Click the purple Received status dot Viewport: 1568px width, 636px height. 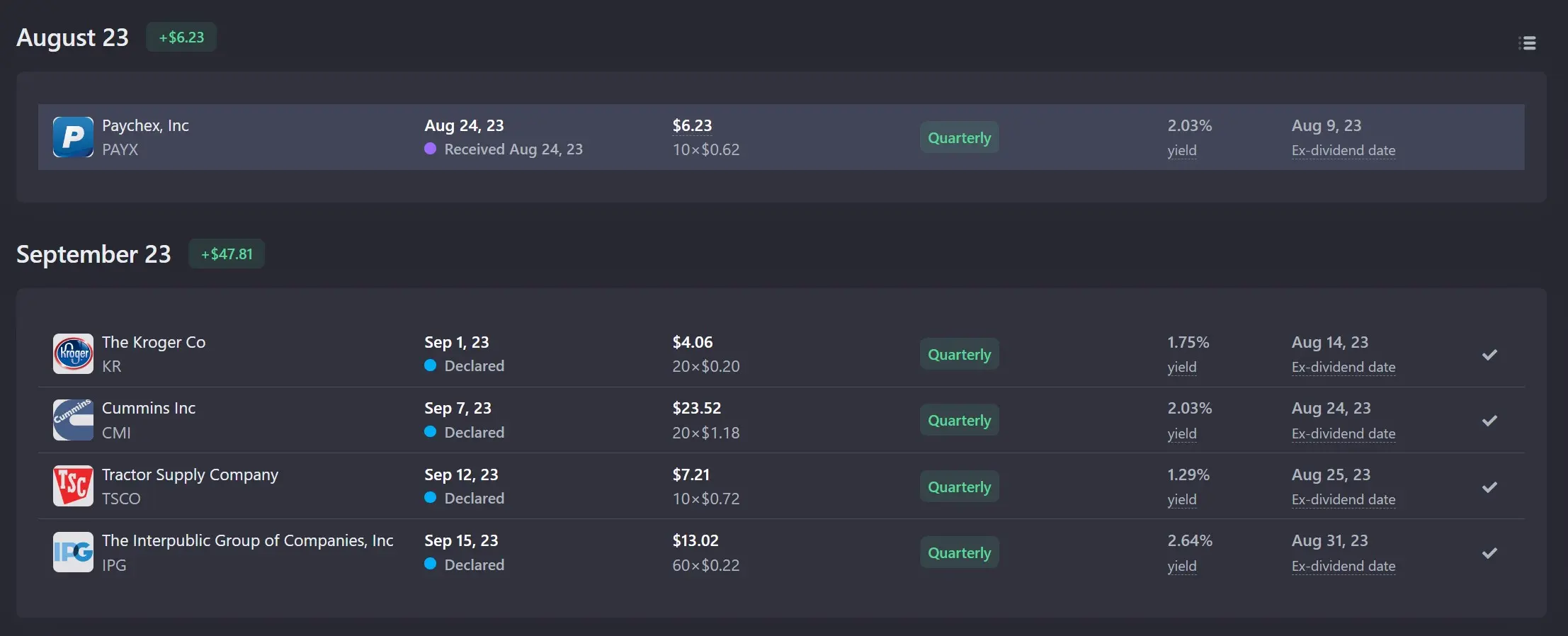[430, 149]
